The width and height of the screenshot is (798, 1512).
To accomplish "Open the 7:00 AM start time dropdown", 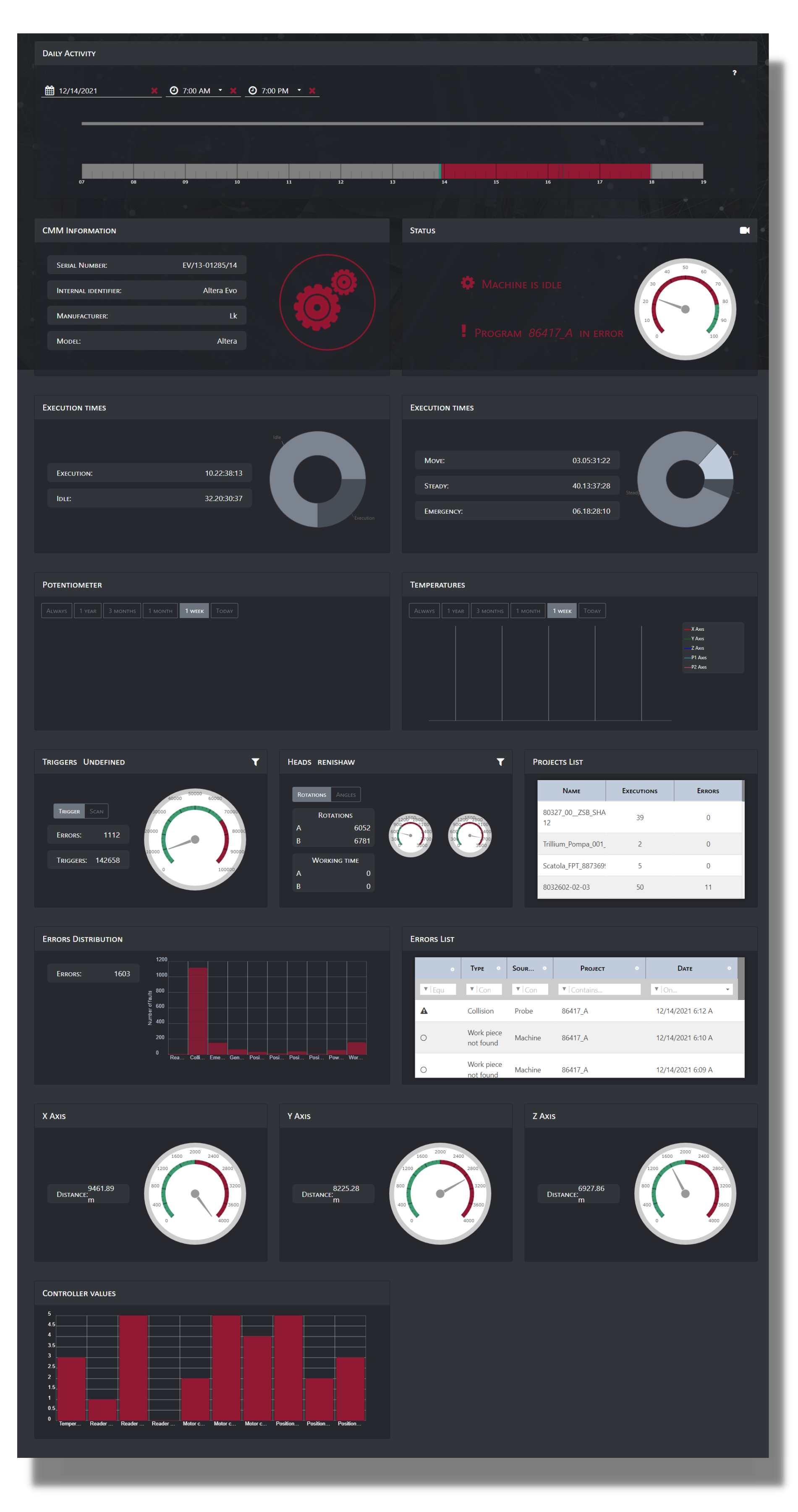I will (220, 90).
